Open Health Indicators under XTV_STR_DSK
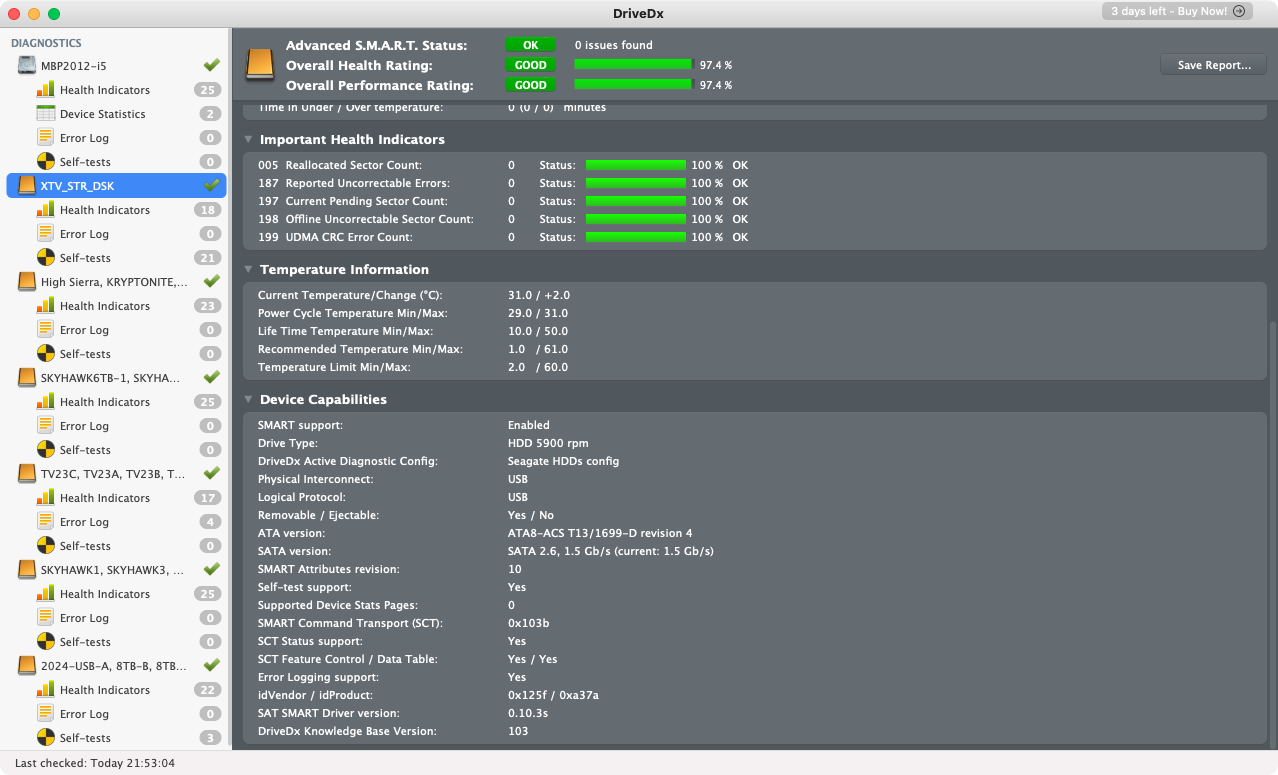Viewport: 1278px width, 775px height. coord(104,210)
